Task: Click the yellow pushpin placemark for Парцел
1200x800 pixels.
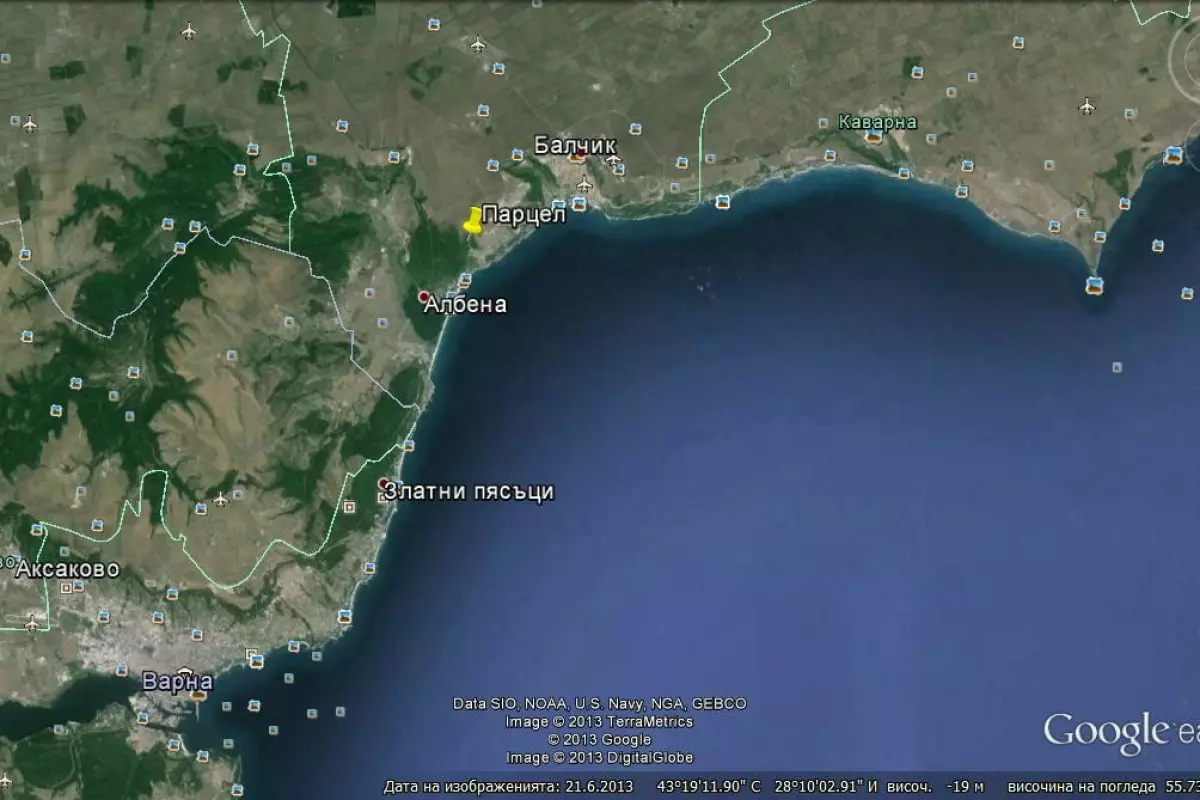Action: (473, 221)
